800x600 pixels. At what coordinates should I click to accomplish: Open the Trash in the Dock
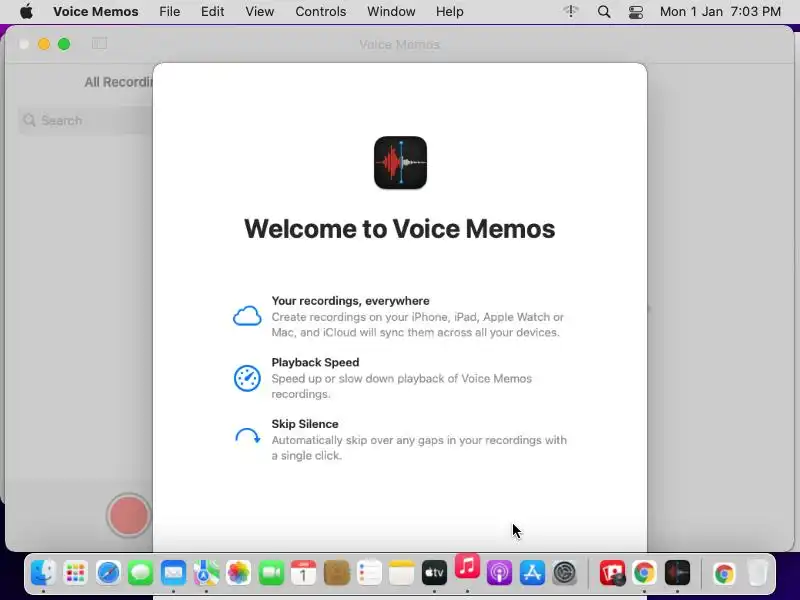[x=757, y=573]
